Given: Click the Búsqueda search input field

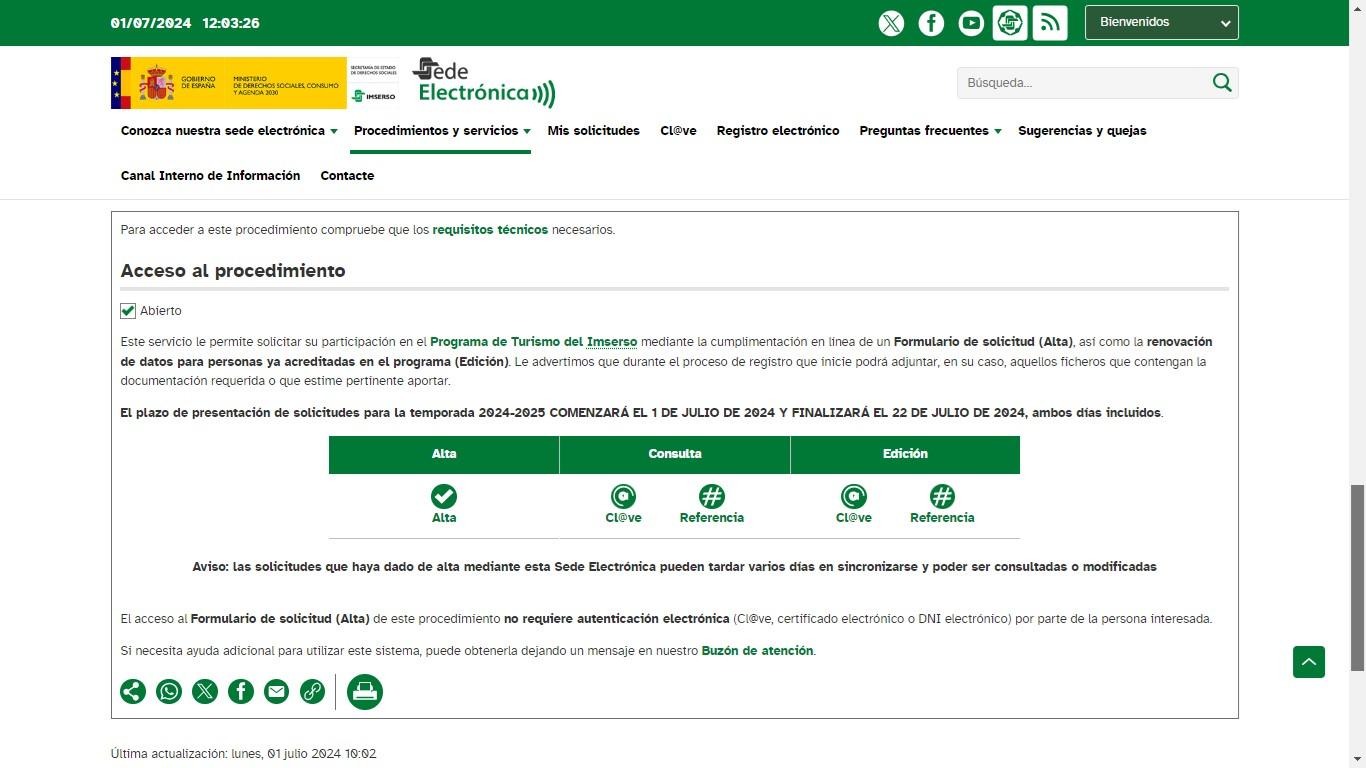Looking at the screenshot, I should point(1083,83).
